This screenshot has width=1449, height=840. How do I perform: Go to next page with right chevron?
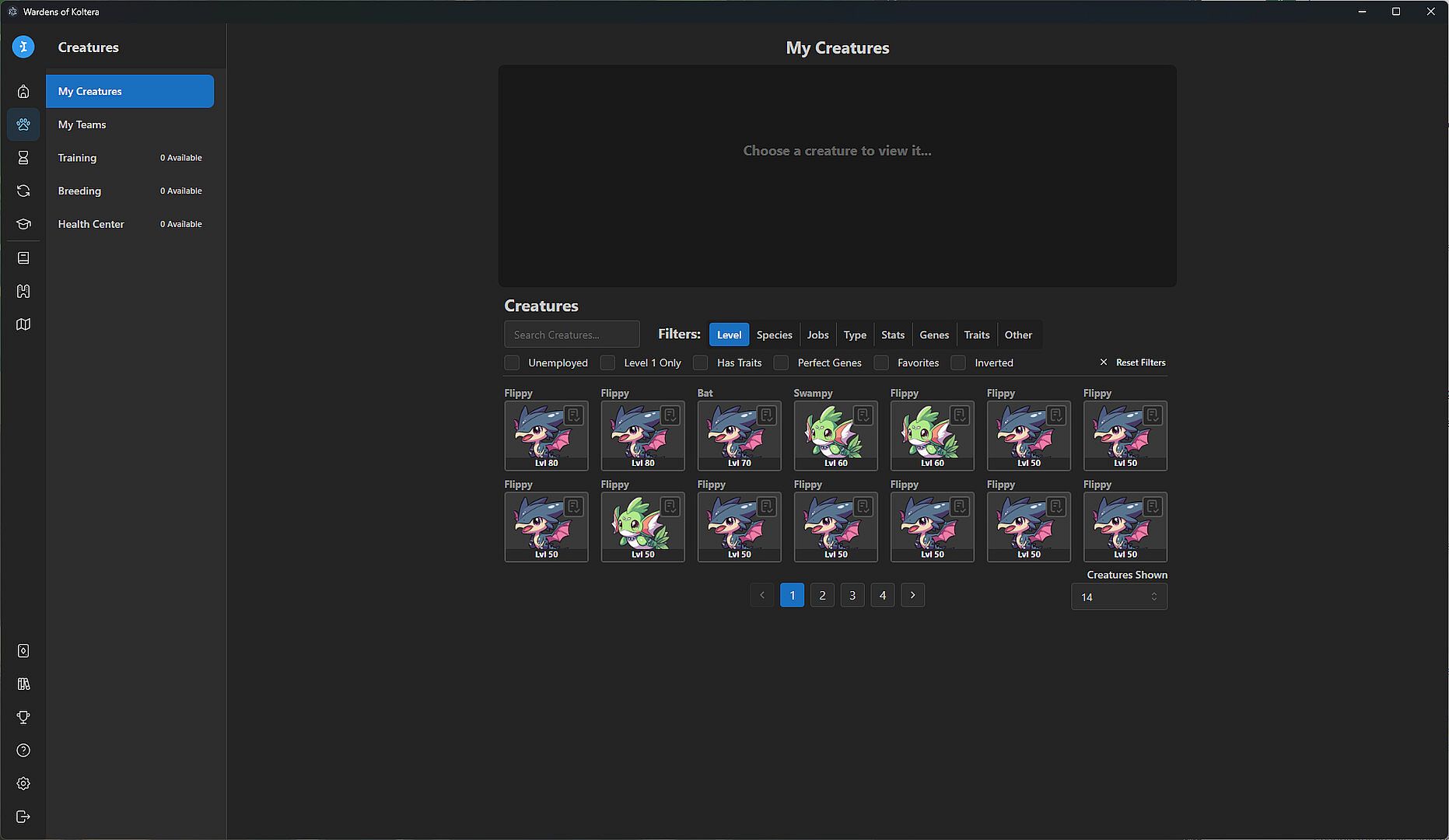912,595
